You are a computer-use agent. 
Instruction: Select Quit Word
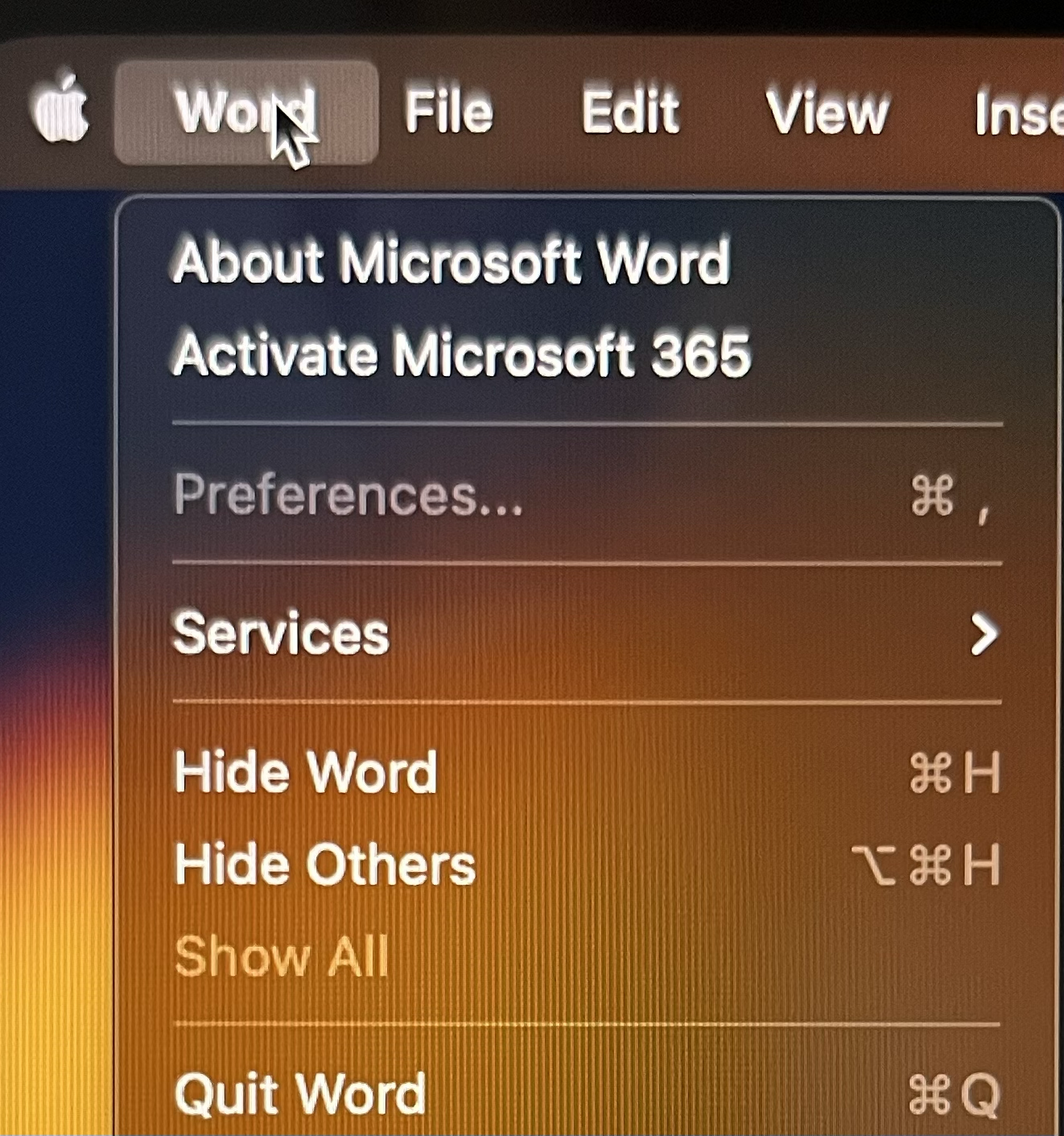pyautogui.click(x=588, y=1093)
